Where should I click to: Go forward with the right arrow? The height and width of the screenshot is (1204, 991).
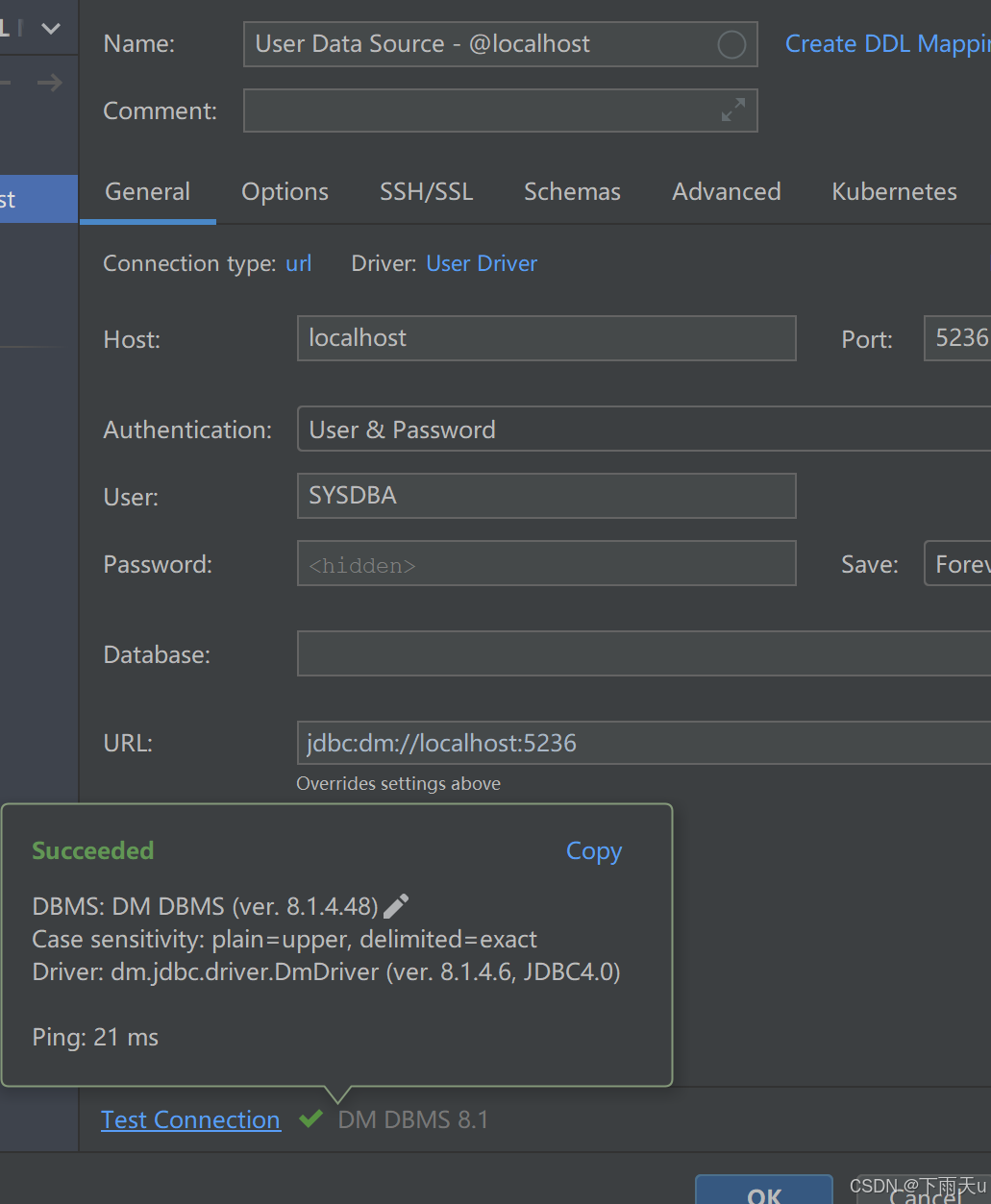(50, 84)
